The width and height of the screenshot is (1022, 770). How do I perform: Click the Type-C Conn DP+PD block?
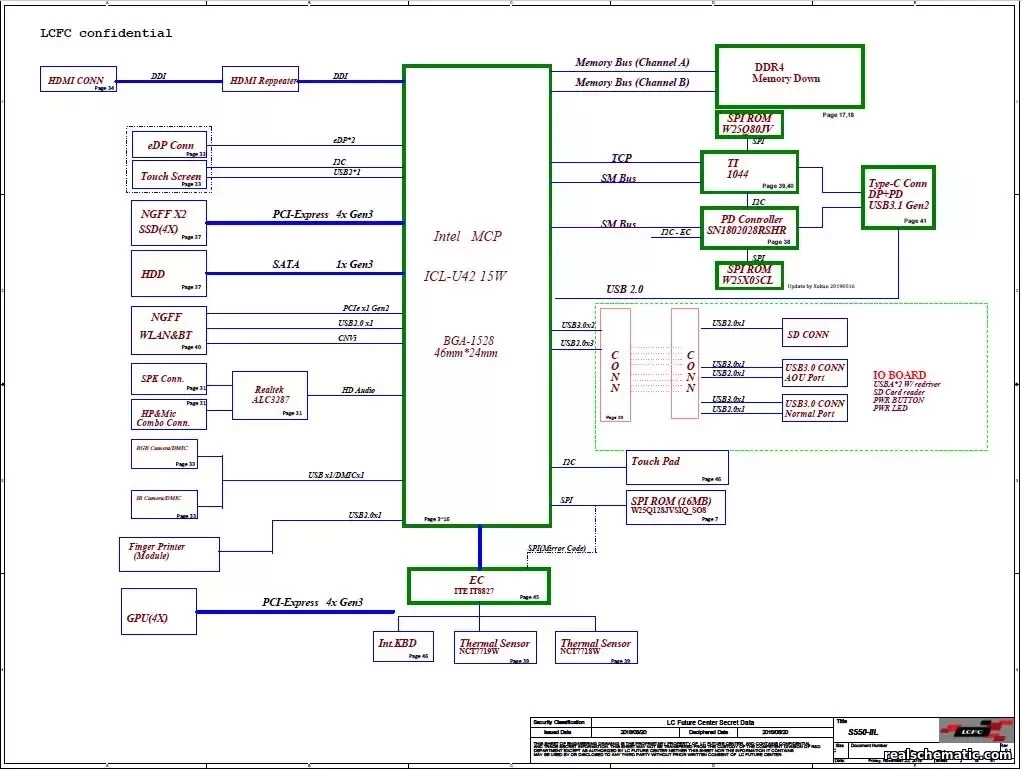pyautogui.click(x=898, y=198)
